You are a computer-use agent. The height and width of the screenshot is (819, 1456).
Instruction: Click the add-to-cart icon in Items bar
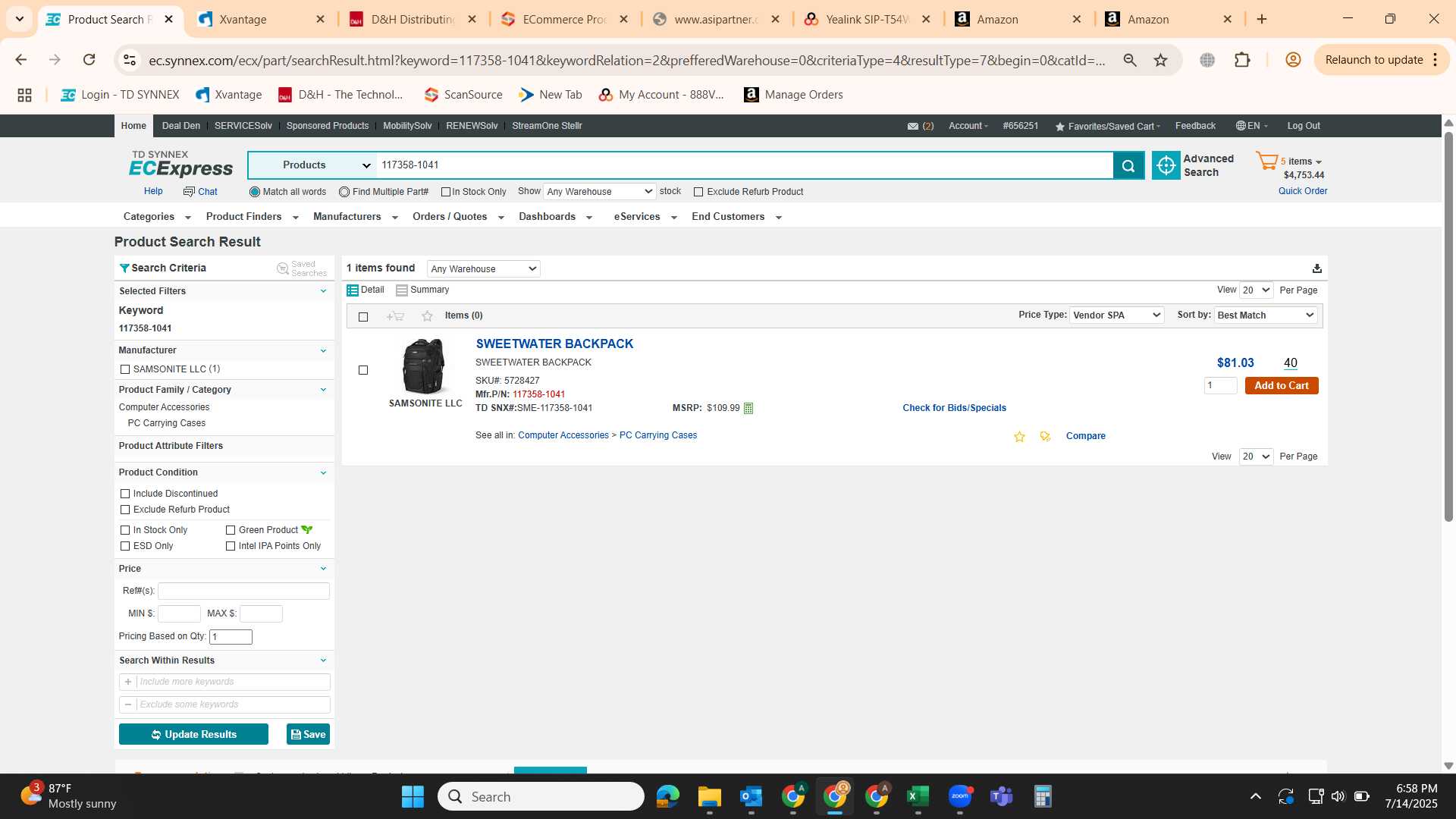(395, 316)
